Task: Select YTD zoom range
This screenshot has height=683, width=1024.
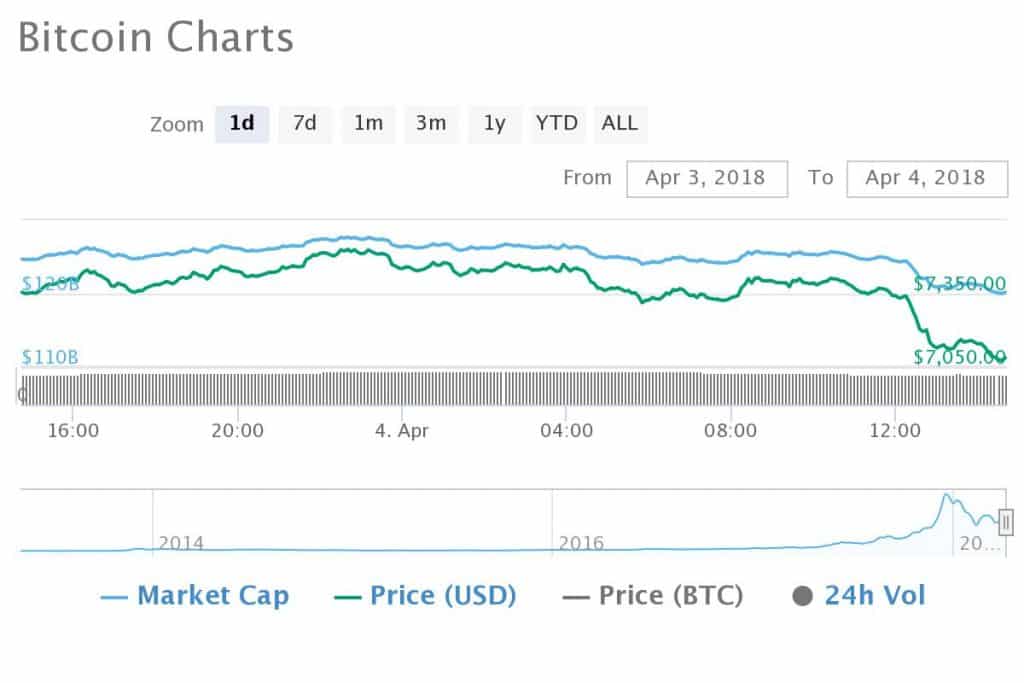Action: (557, 124)
